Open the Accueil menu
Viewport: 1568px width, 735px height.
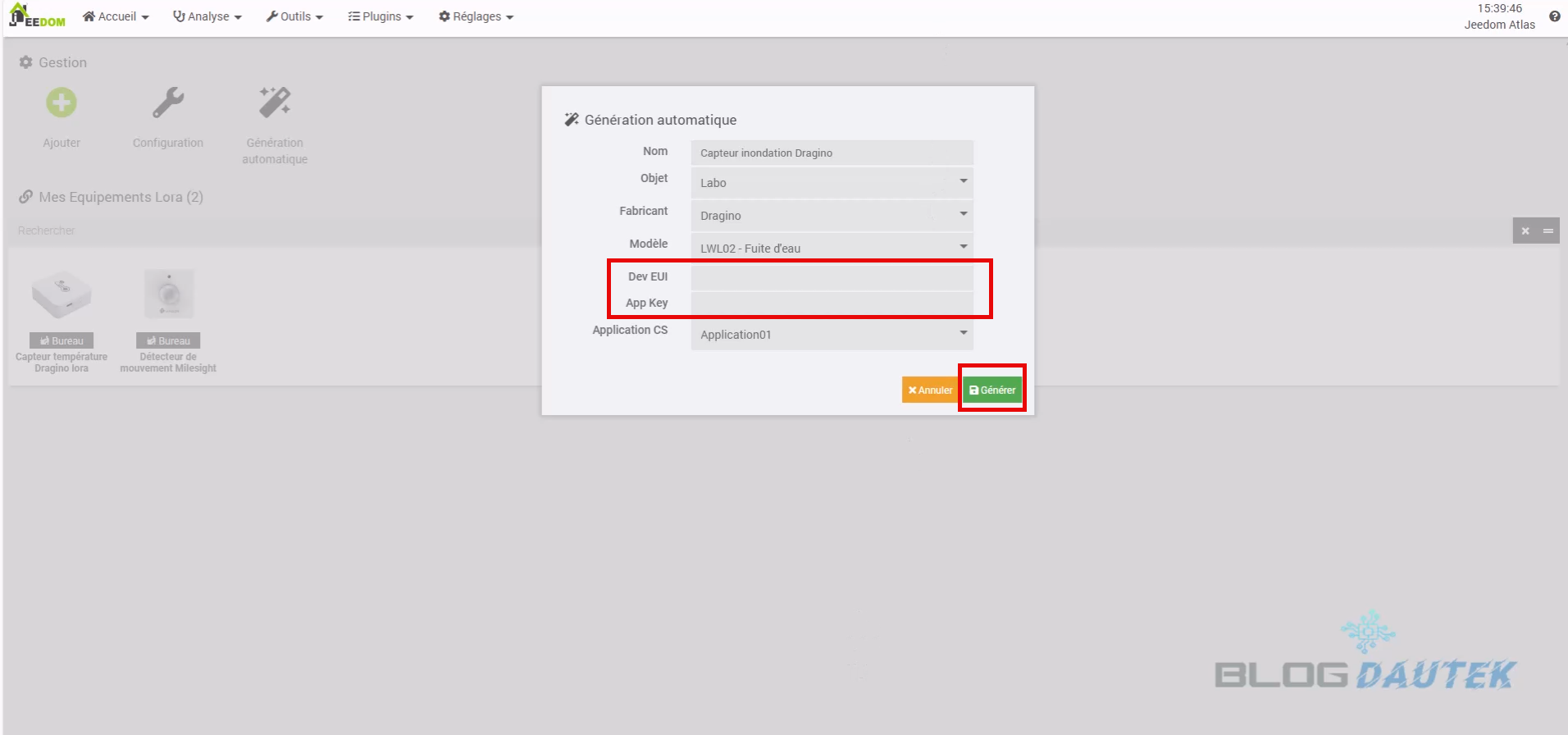pos(116,16)
